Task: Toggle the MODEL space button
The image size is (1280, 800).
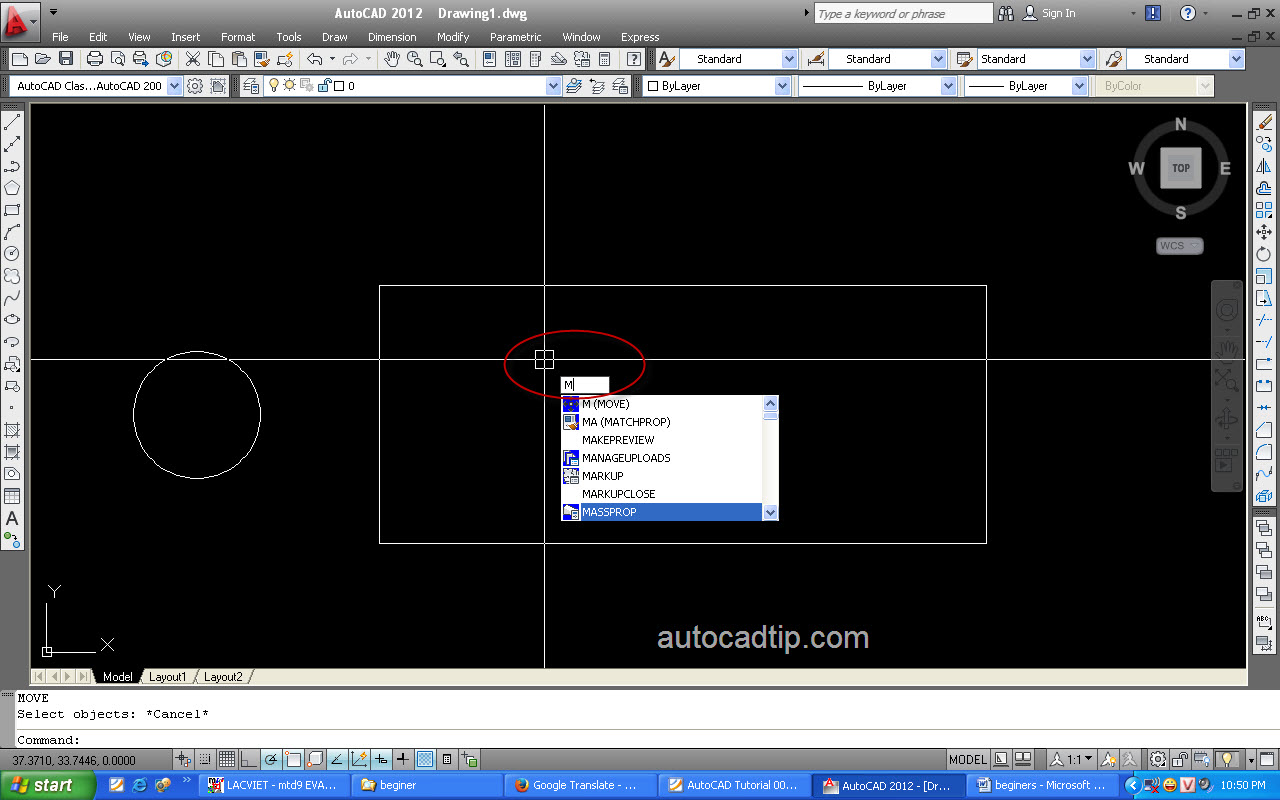Action: tap(968, 759)
